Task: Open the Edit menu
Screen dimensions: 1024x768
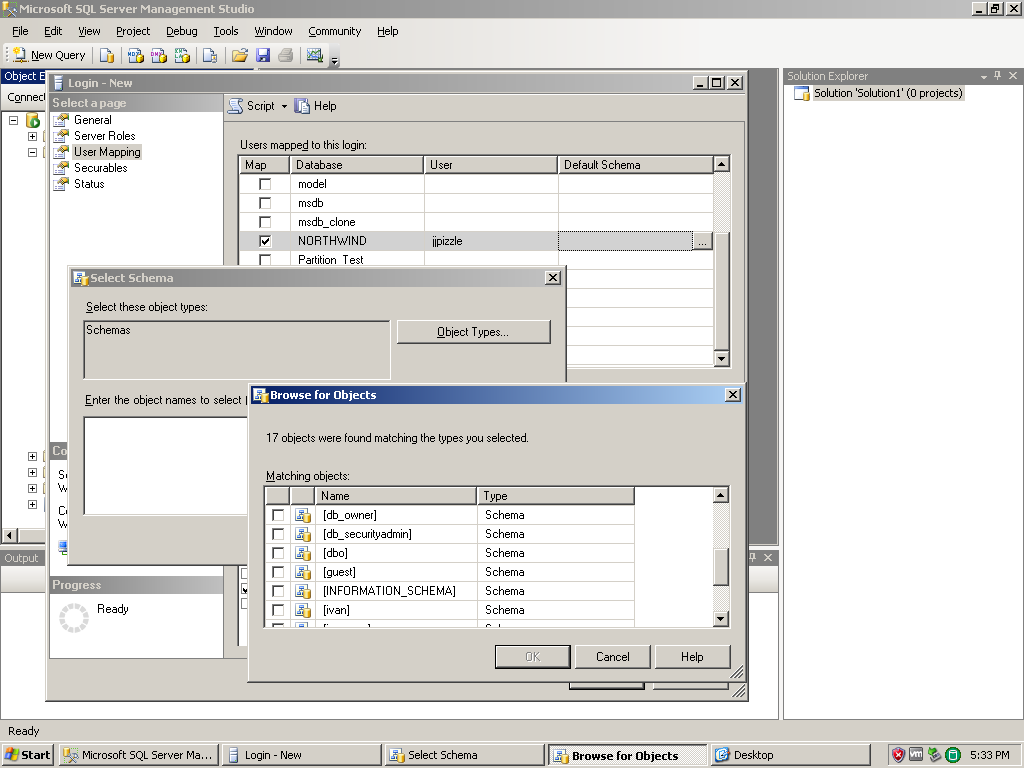Action: click(x=53, y=31)
